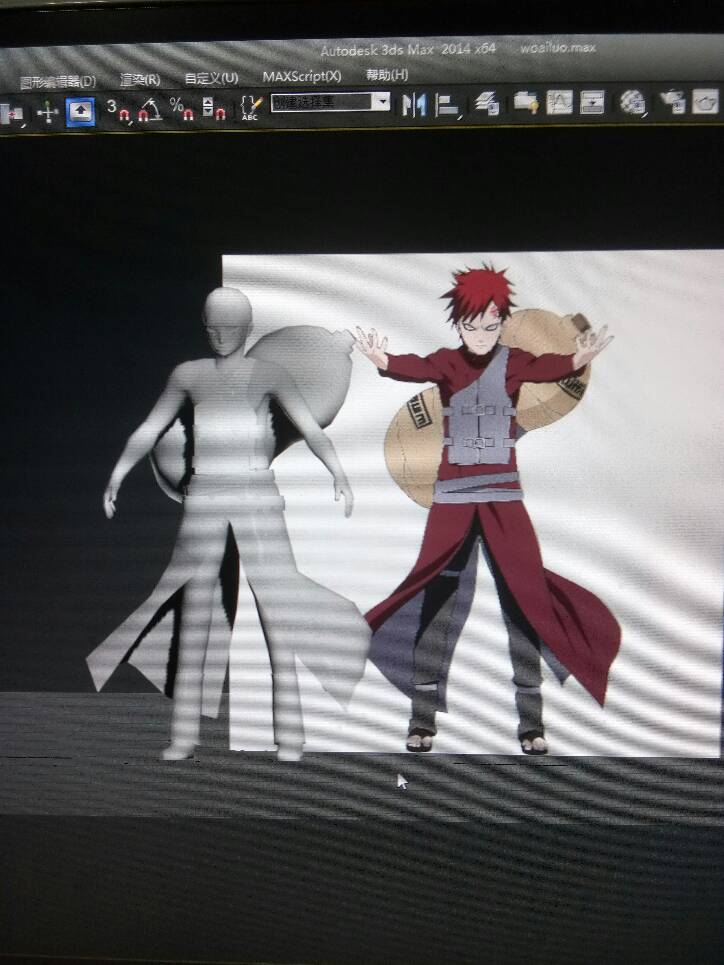The height and width of the screenshot is (965, 724).
Task: Open the MAXScript(X) menu
Action: (x=302, y=76)
